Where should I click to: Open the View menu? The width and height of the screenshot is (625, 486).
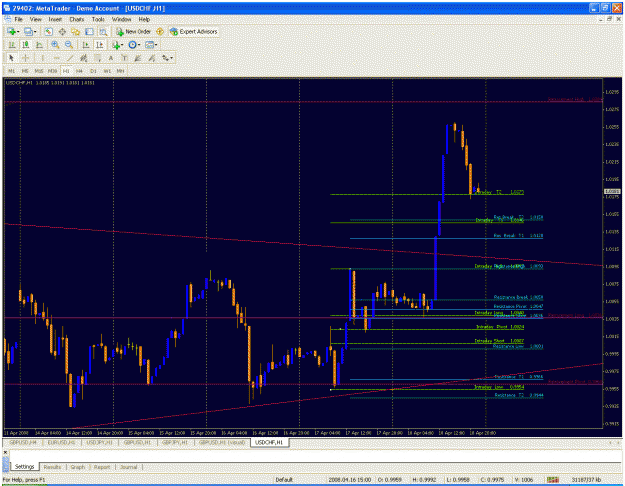click(35, 19)
